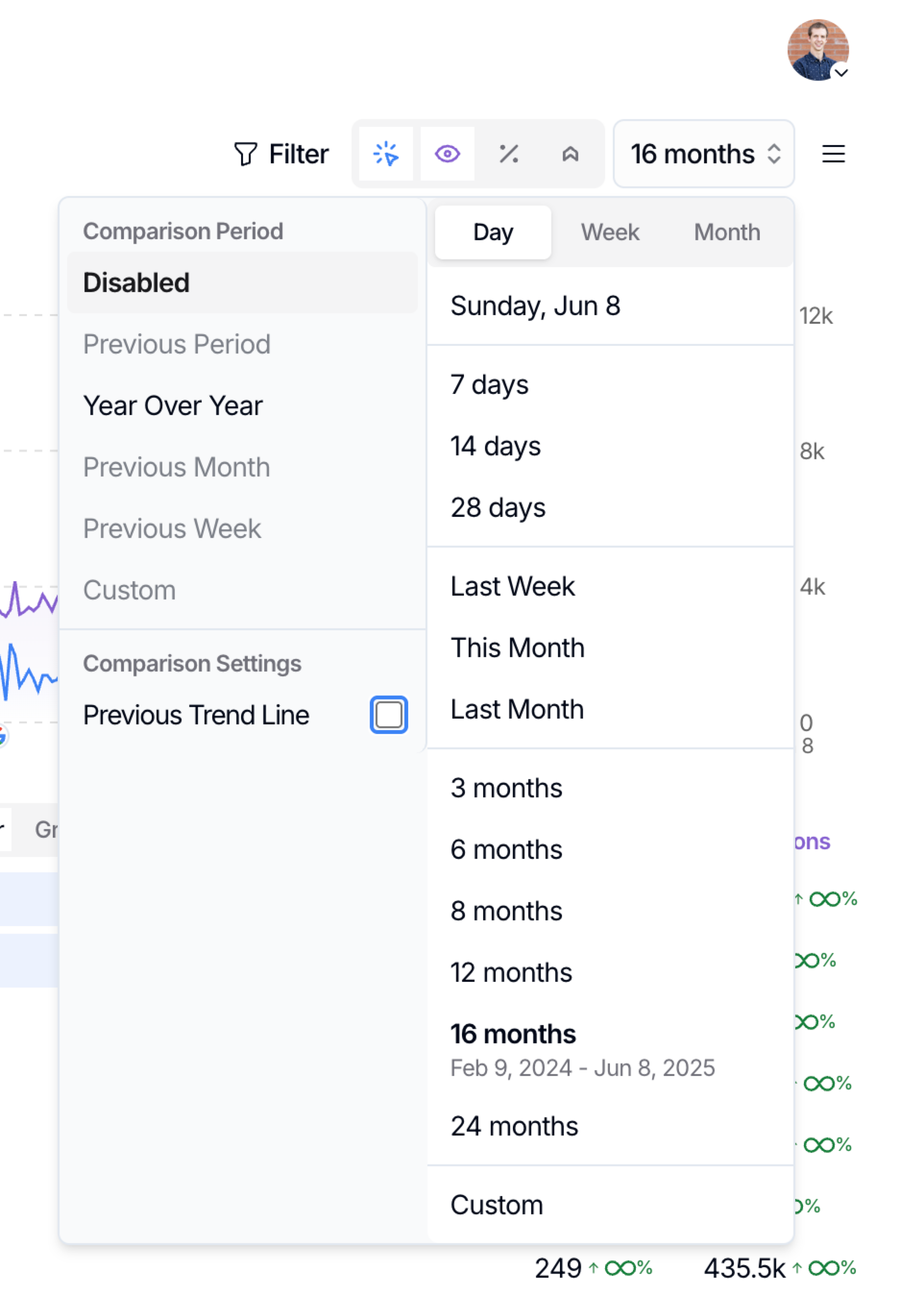Select the Day tab
924x1295 pixels.
[493, 232]
